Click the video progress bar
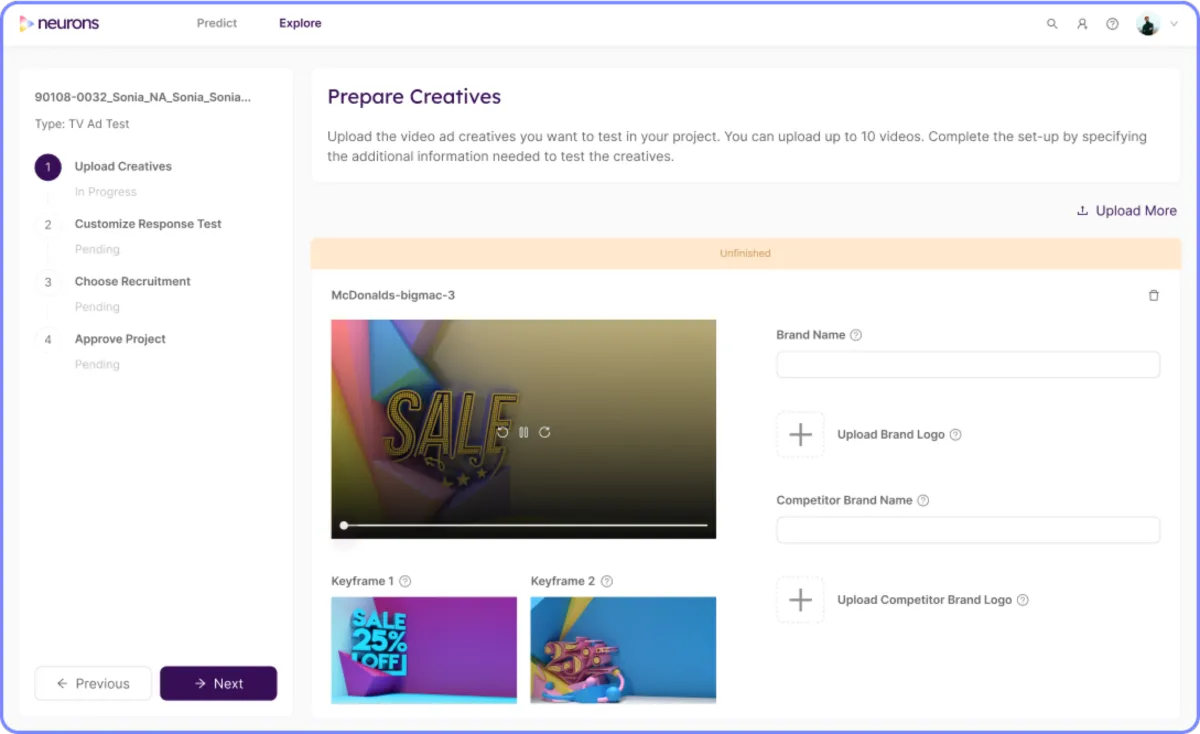Viewport: 1200px width, 734px height. 525,525
